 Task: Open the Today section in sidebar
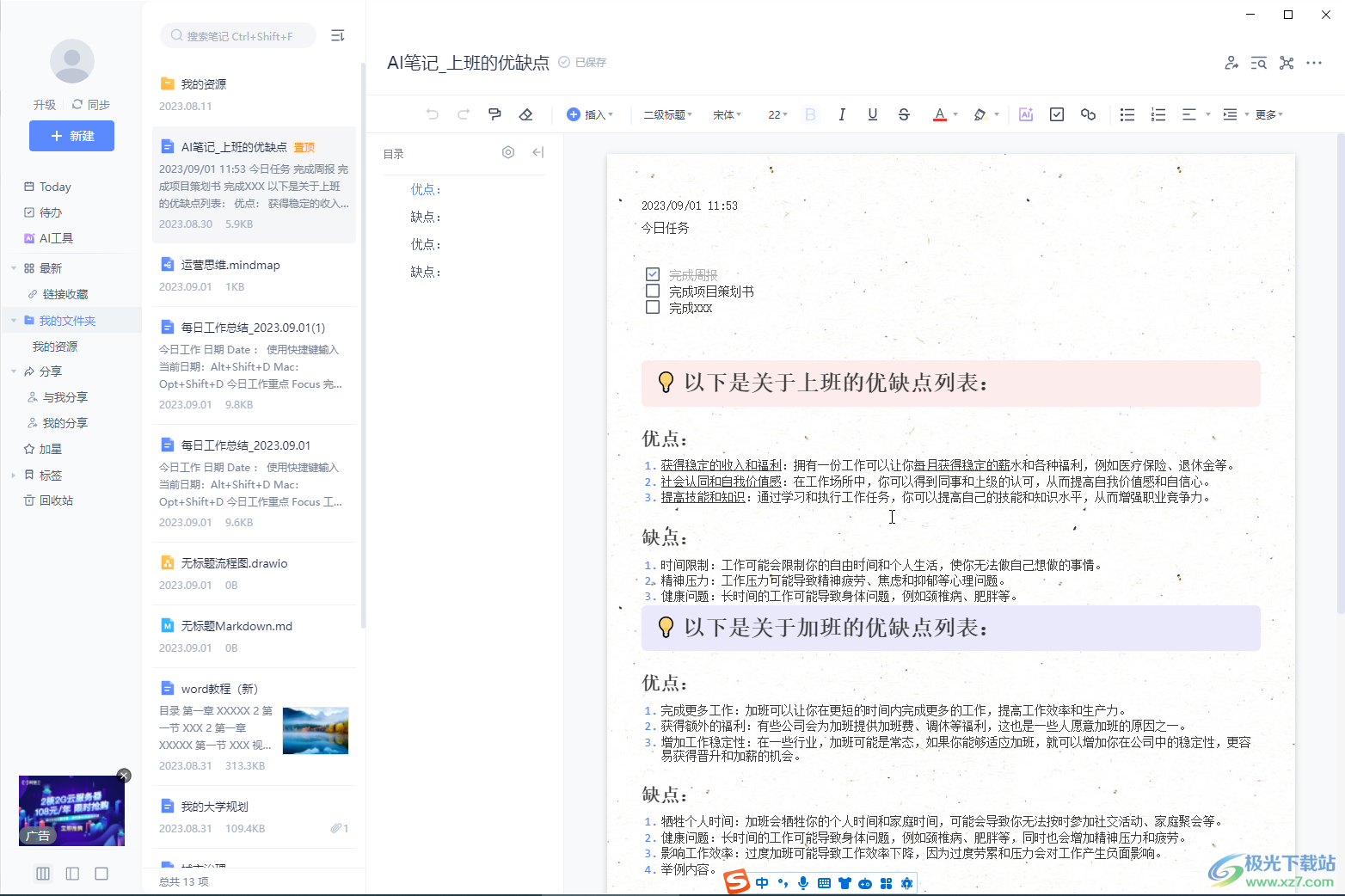[x=55, y=187]
